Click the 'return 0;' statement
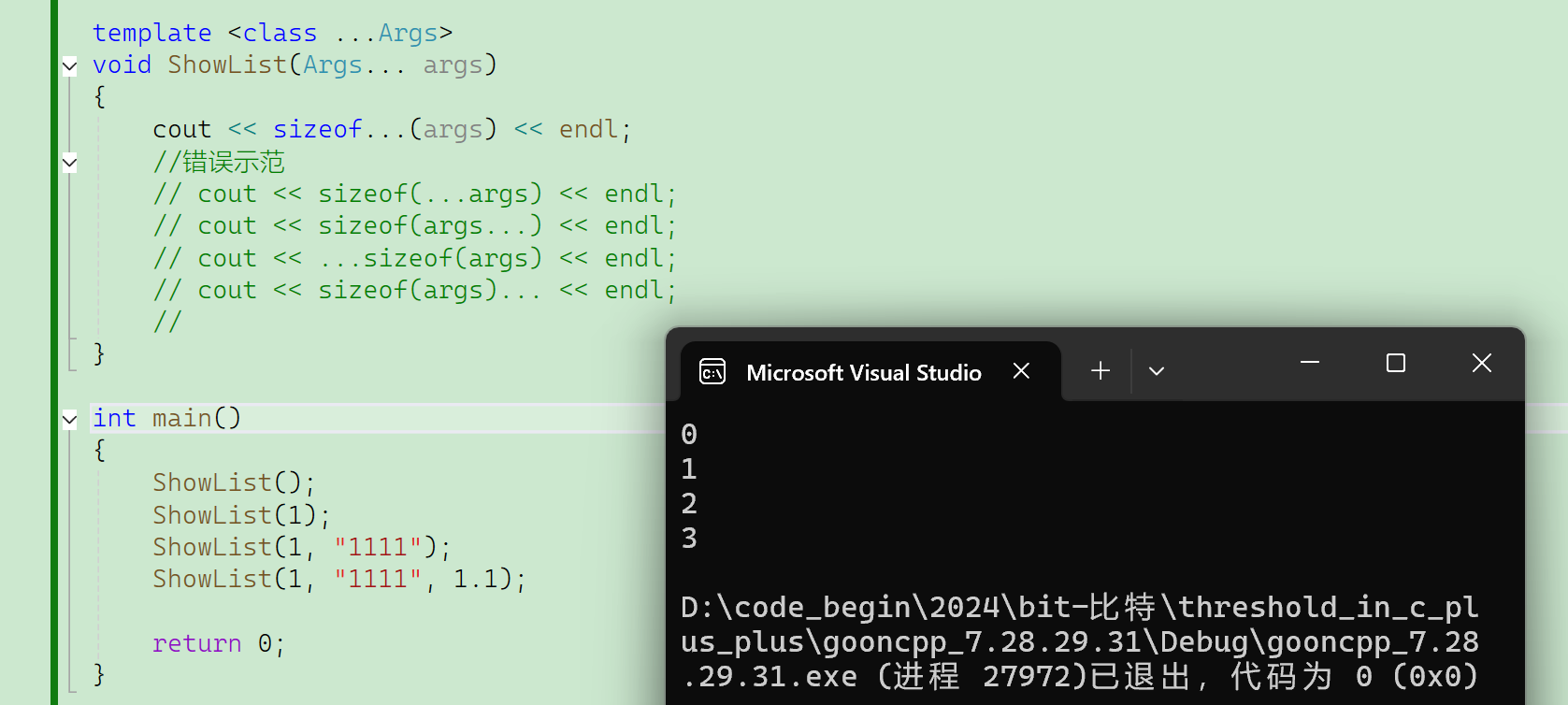The height and width of the screenshot is (705, 1568). point(219,643)
